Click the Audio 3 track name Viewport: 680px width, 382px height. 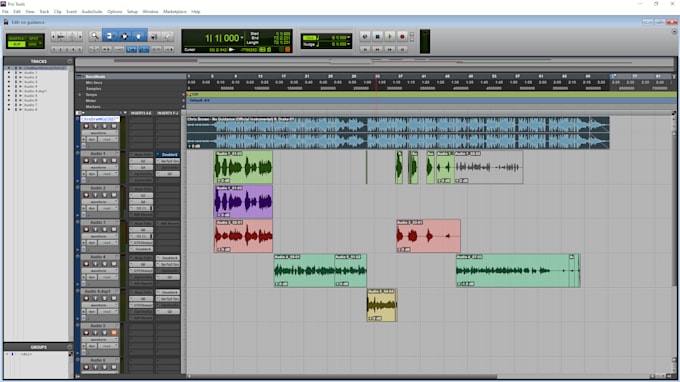98,222
